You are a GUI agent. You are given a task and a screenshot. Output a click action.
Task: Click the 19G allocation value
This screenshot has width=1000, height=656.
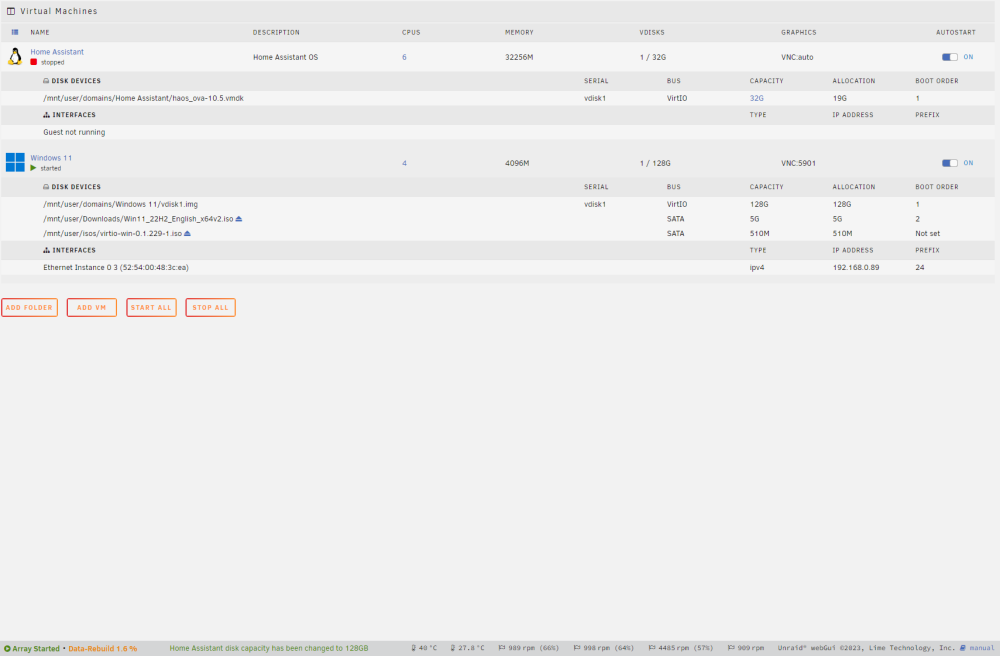pos(839,98)
